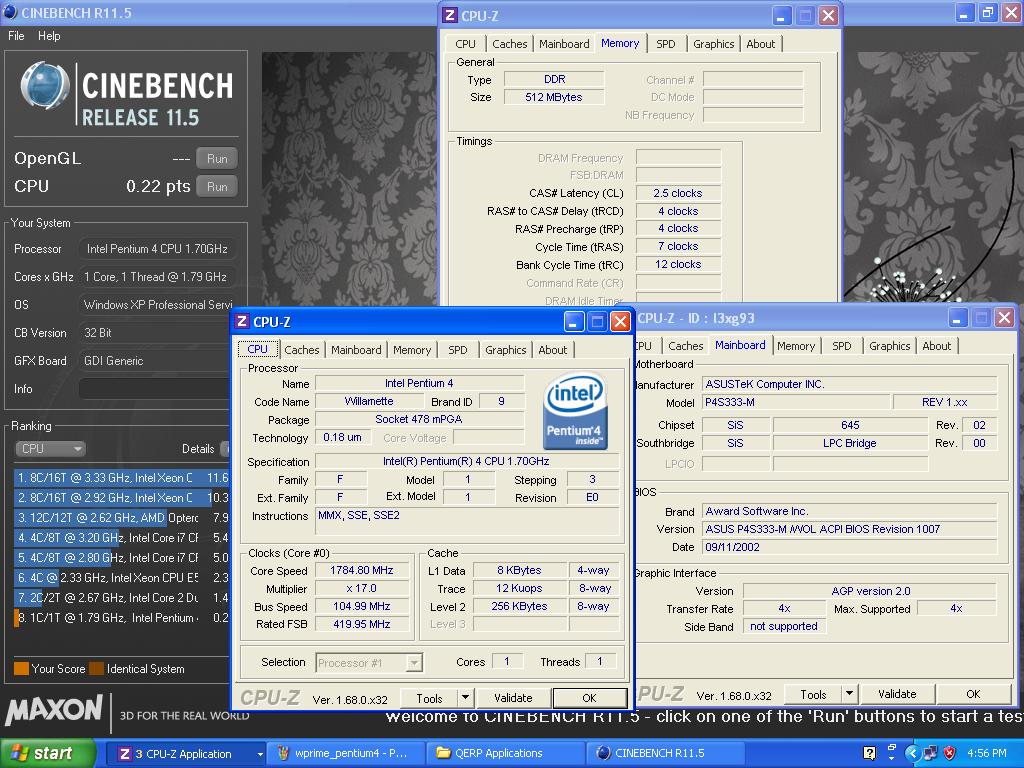Click the taskbar clock showing 4:56 PM
This screenshot has width=1024, height=768.
986,753
